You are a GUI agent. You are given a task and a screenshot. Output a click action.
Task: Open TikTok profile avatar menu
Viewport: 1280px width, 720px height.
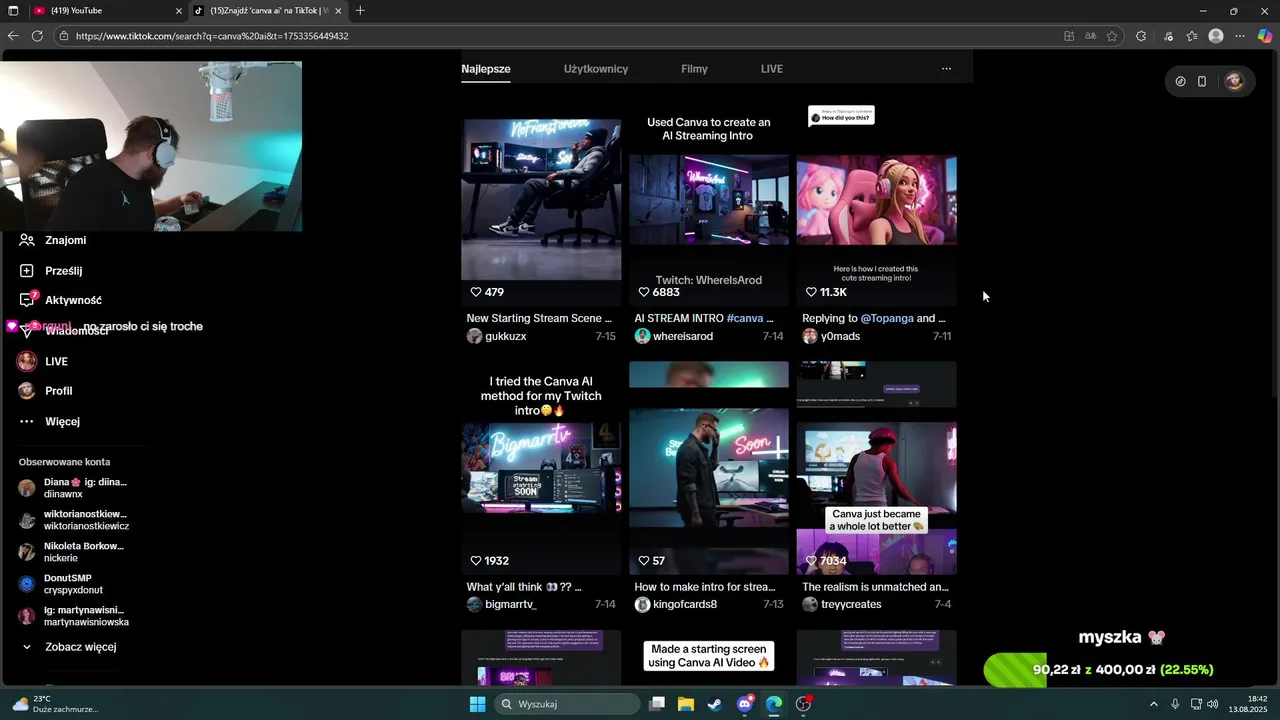[x=1234, y=81]
